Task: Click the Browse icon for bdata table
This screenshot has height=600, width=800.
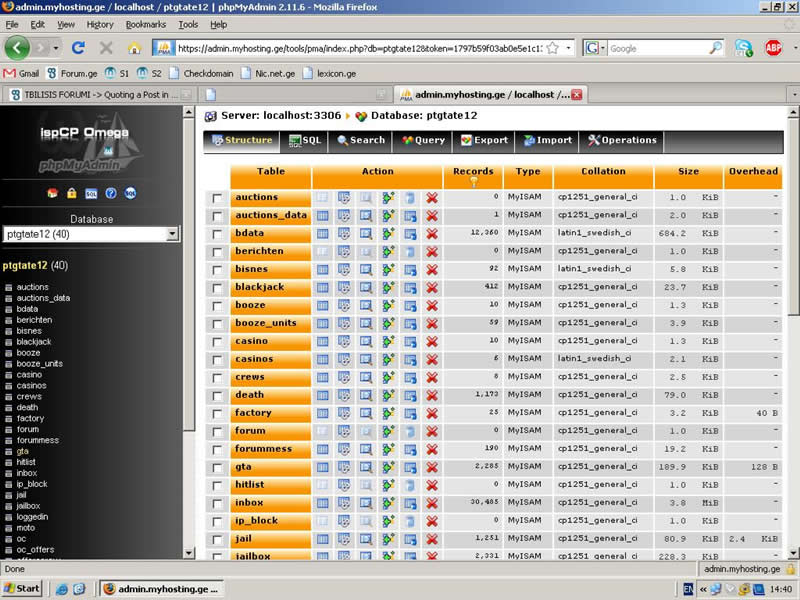Action: click(322, 234)
